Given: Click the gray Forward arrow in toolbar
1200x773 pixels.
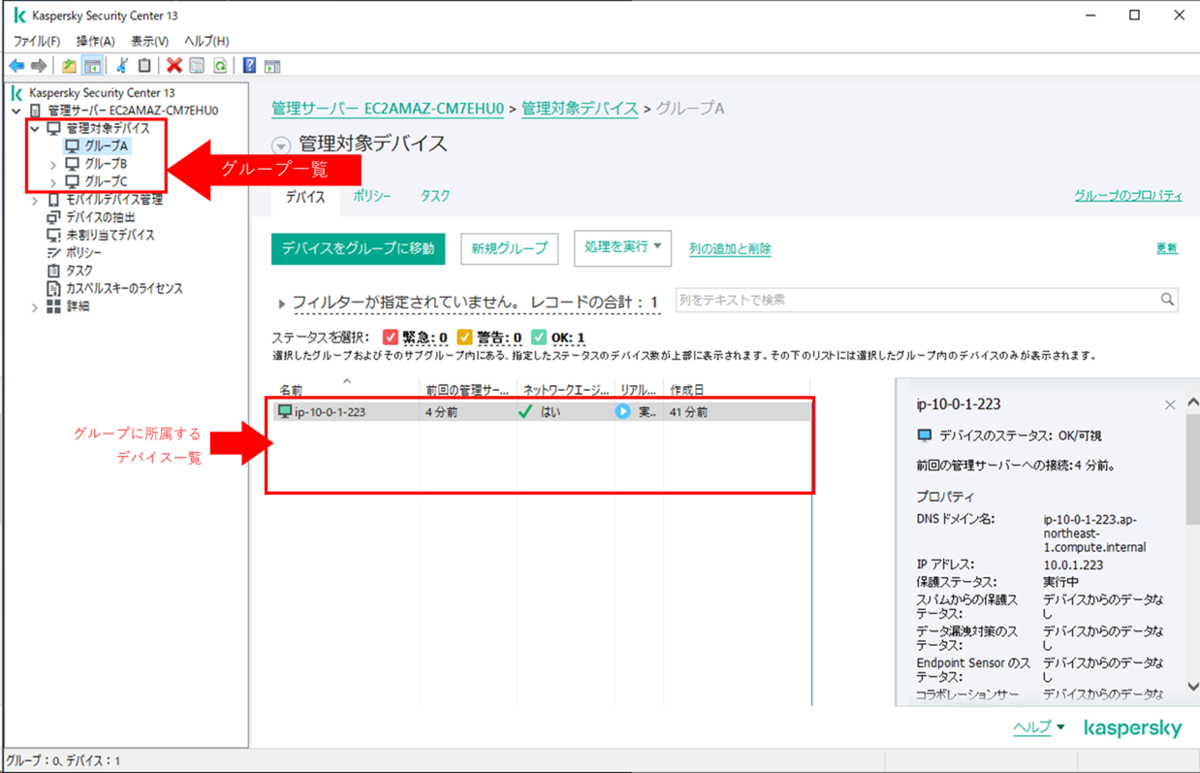Looking at the screenshot, I should 39,65.
